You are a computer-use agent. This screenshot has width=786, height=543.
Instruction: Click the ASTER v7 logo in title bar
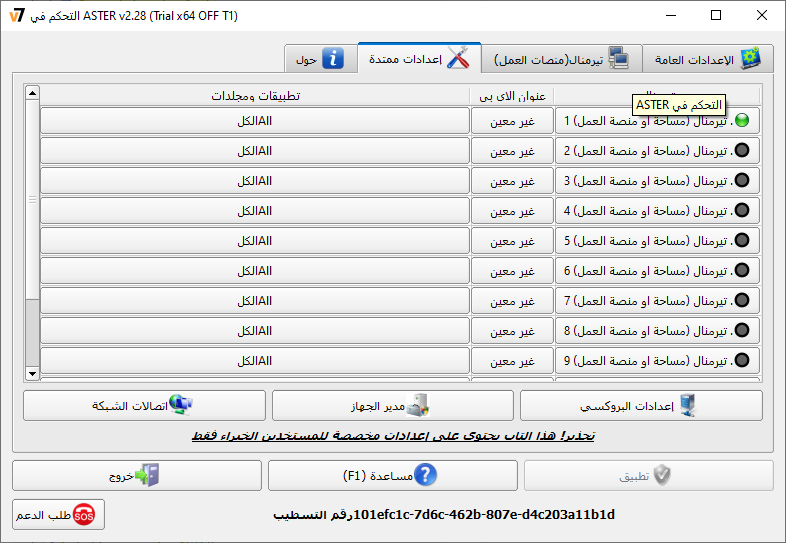[17, 16]
